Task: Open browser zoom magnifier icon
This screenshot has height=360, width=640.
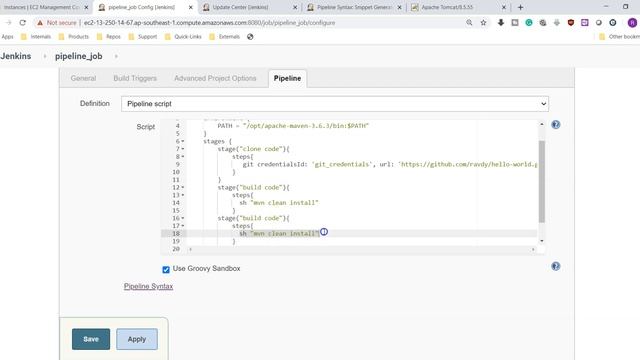Action: [469, 23]
